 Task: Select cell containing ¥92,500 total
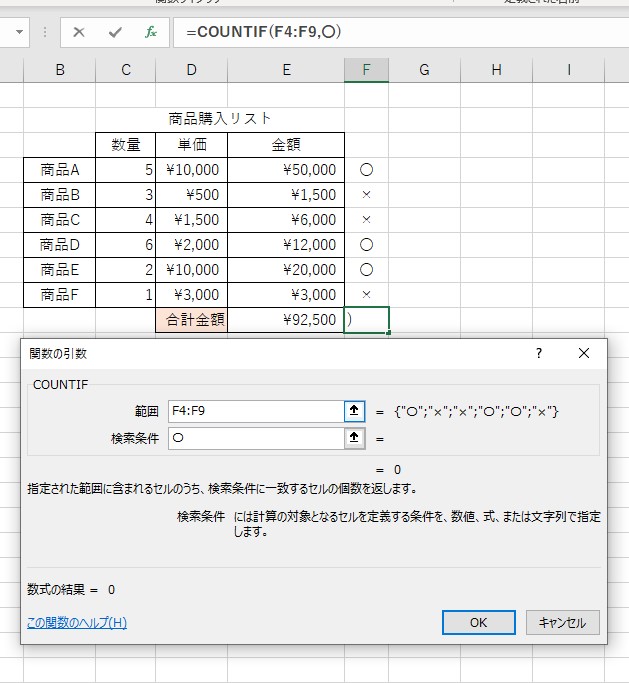point(286,320)
